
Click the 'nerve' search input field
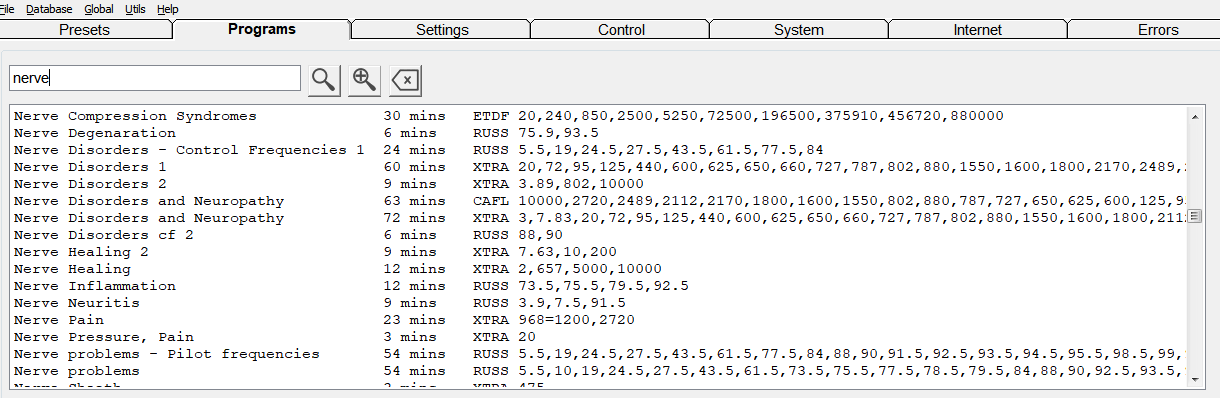pyautogui.click(x=155, y=78)
